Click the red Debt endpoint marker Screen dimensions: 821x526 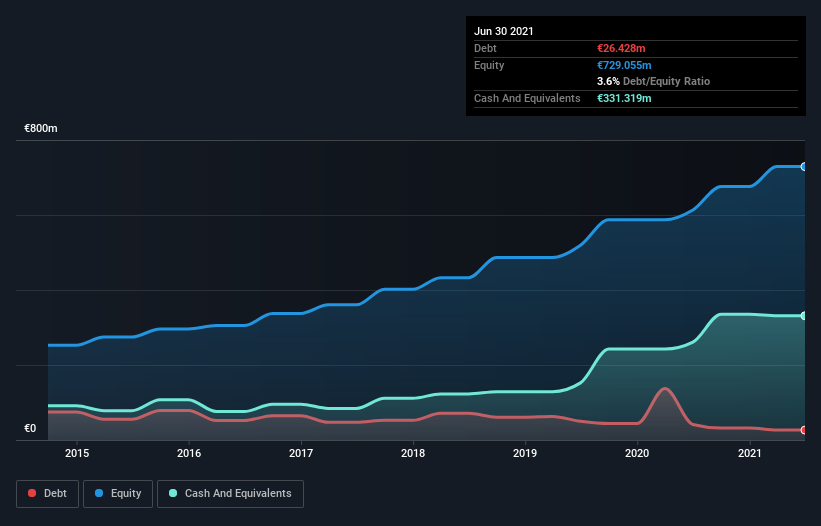click(x=804, y=430)
